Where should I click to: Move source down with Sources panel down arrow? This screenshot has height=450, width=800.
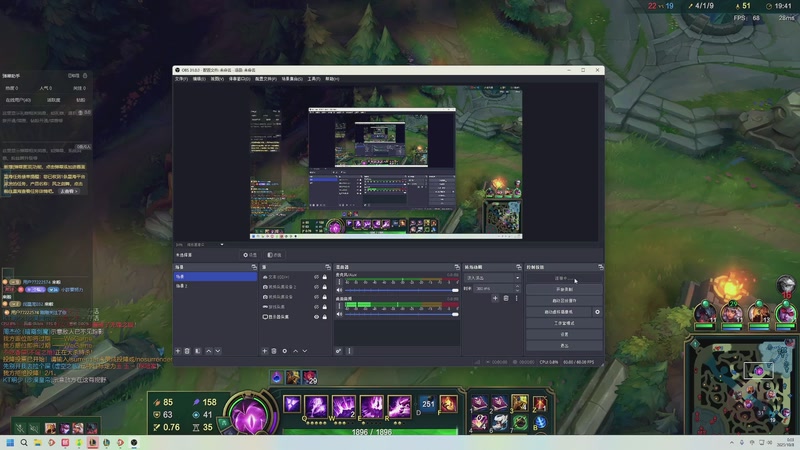pos(305,351)
